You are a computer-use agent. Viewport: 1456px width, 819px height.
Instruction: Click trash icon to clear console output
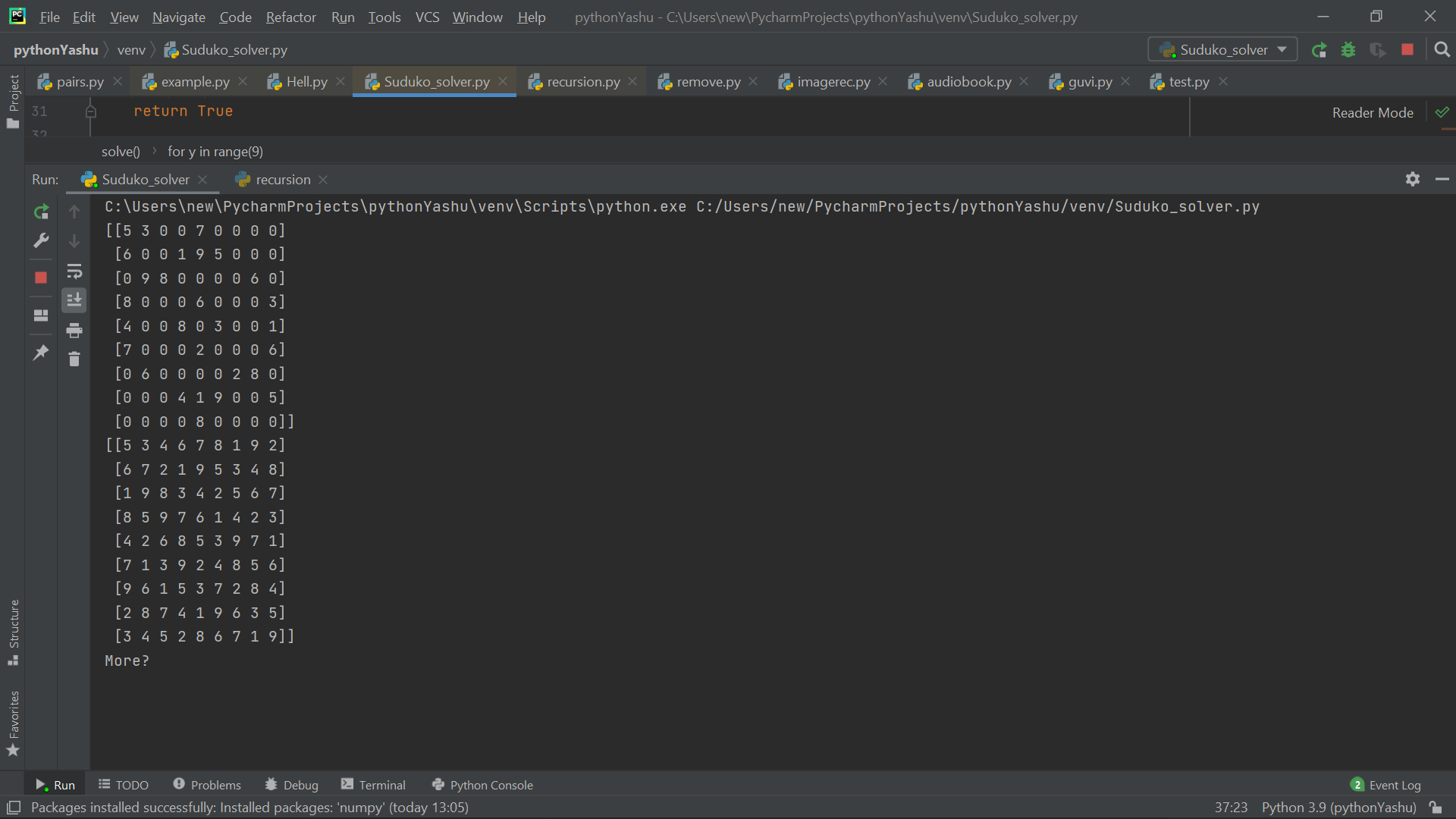(74, 359)
